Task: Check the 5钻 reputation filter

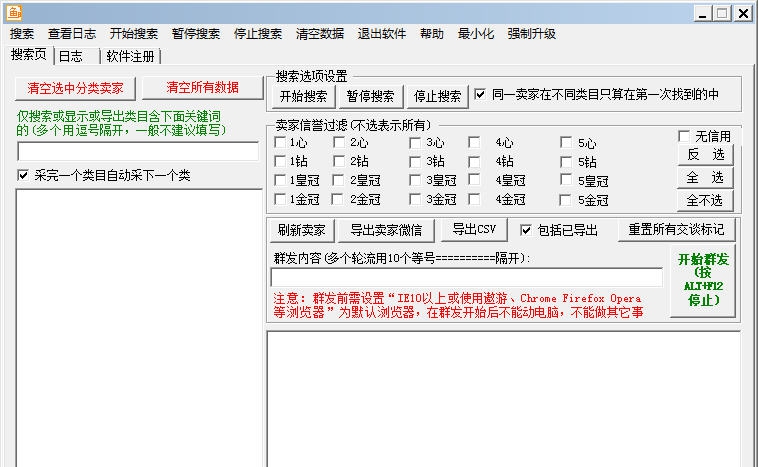Action: [566, 161]
